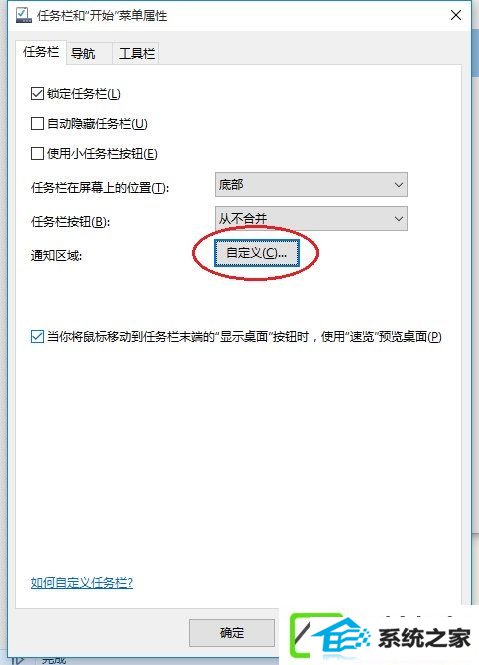The width and height of the screenshot is (479, 665).
Task: Toggle the 锁定任务栏 checkbox
Action: (37, 93)
